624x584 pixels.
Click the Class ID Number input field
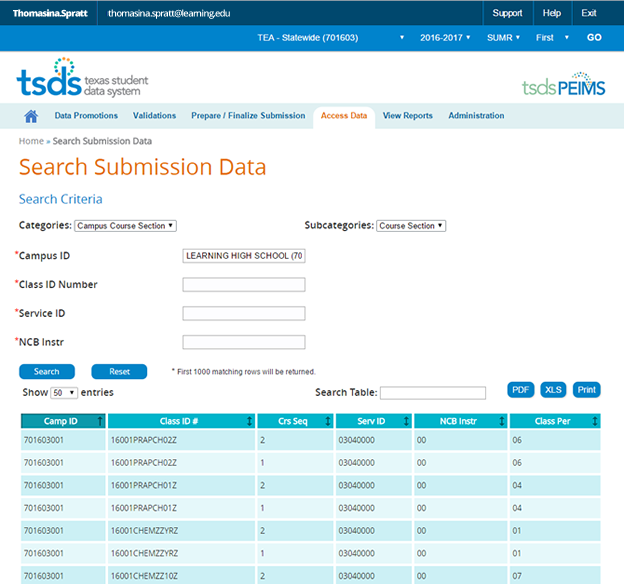pos(244,285)
